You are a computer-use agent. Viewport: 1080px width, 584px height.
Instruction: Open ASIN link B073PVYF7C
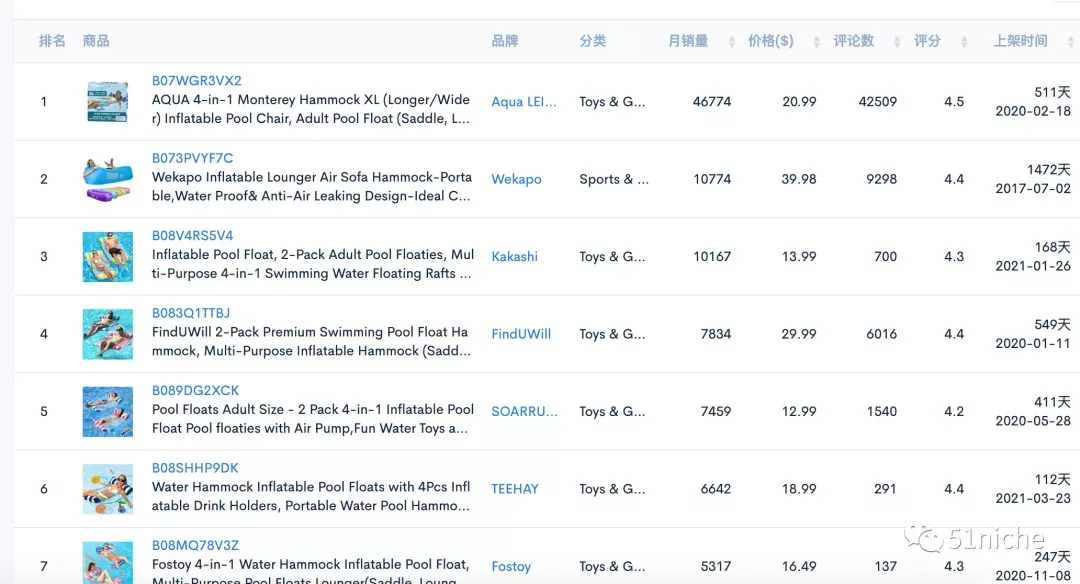click(x=192, y=158)
